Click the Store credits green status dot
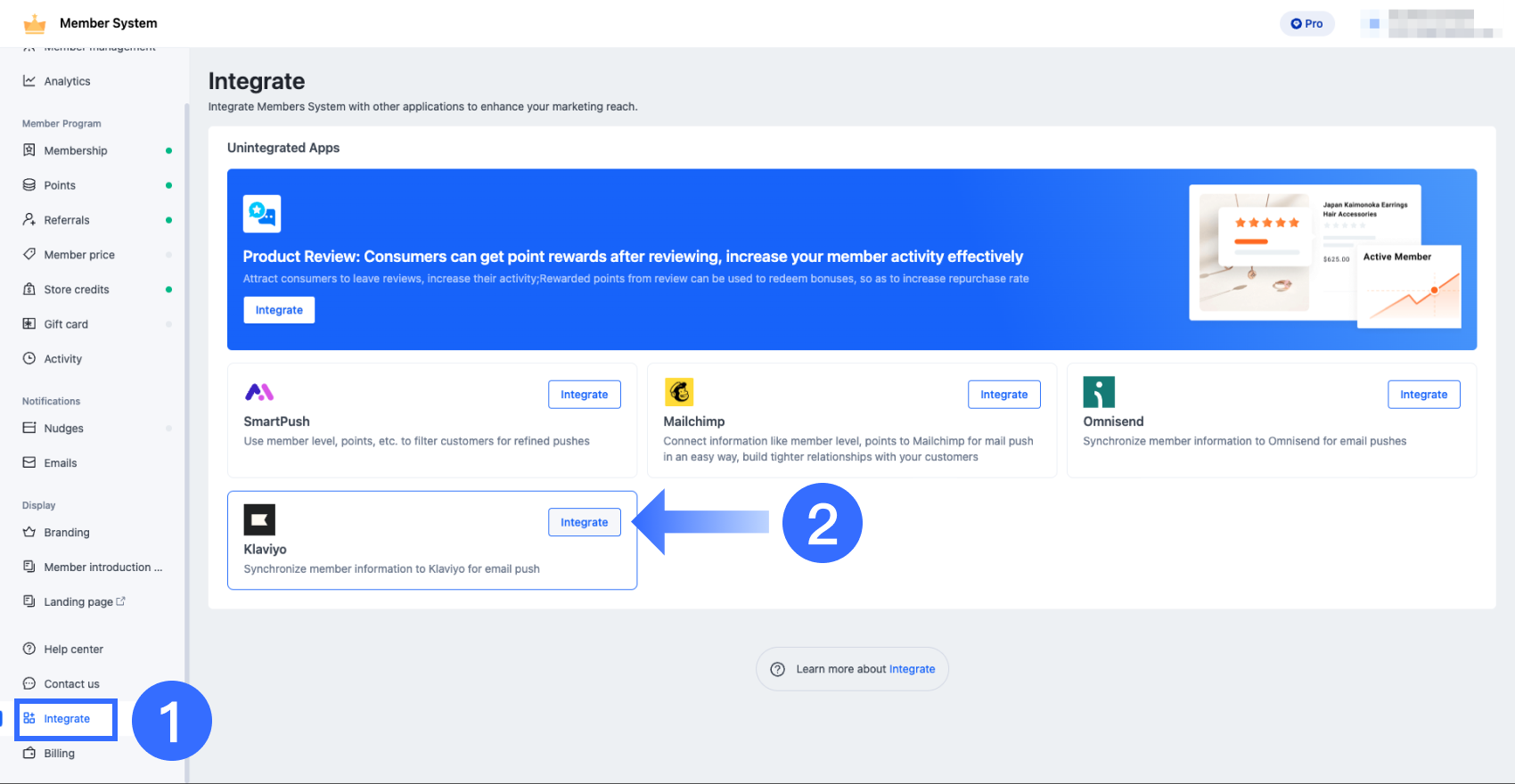 [x=168, y=290]
